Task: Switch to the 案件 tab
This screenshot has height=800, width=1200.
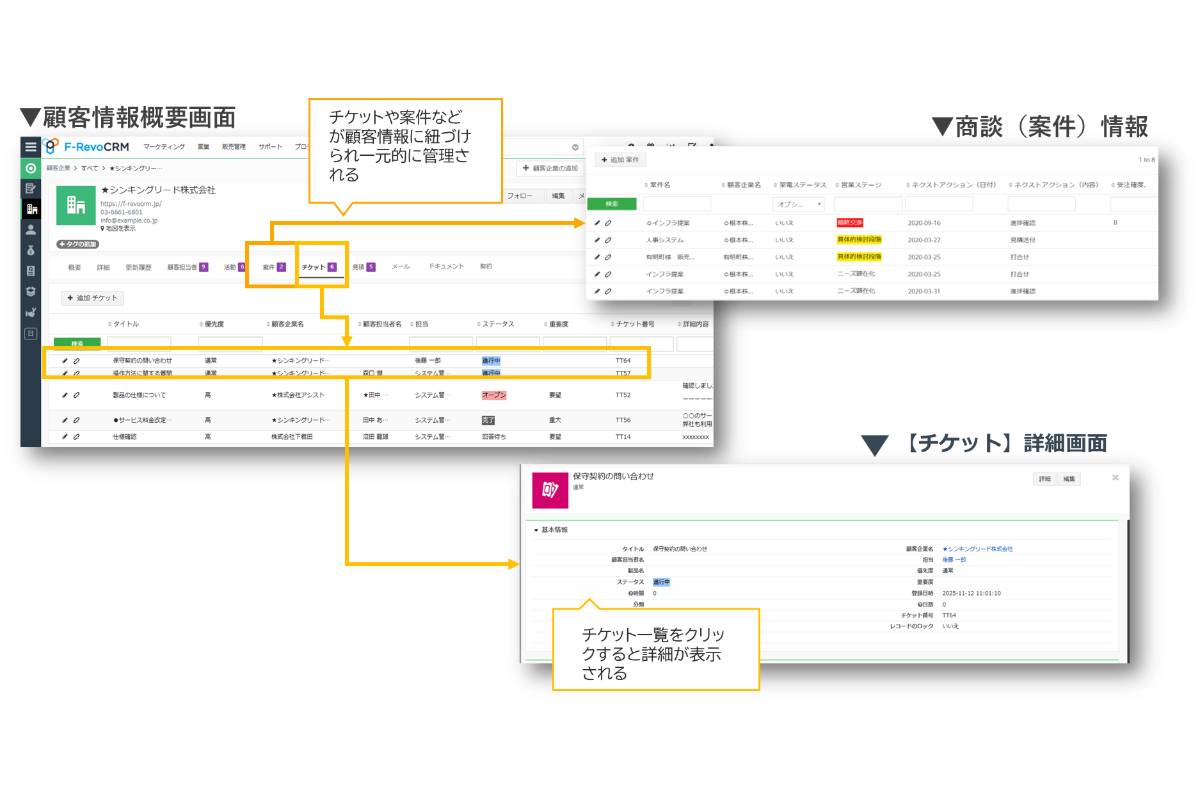Action: 270,268
